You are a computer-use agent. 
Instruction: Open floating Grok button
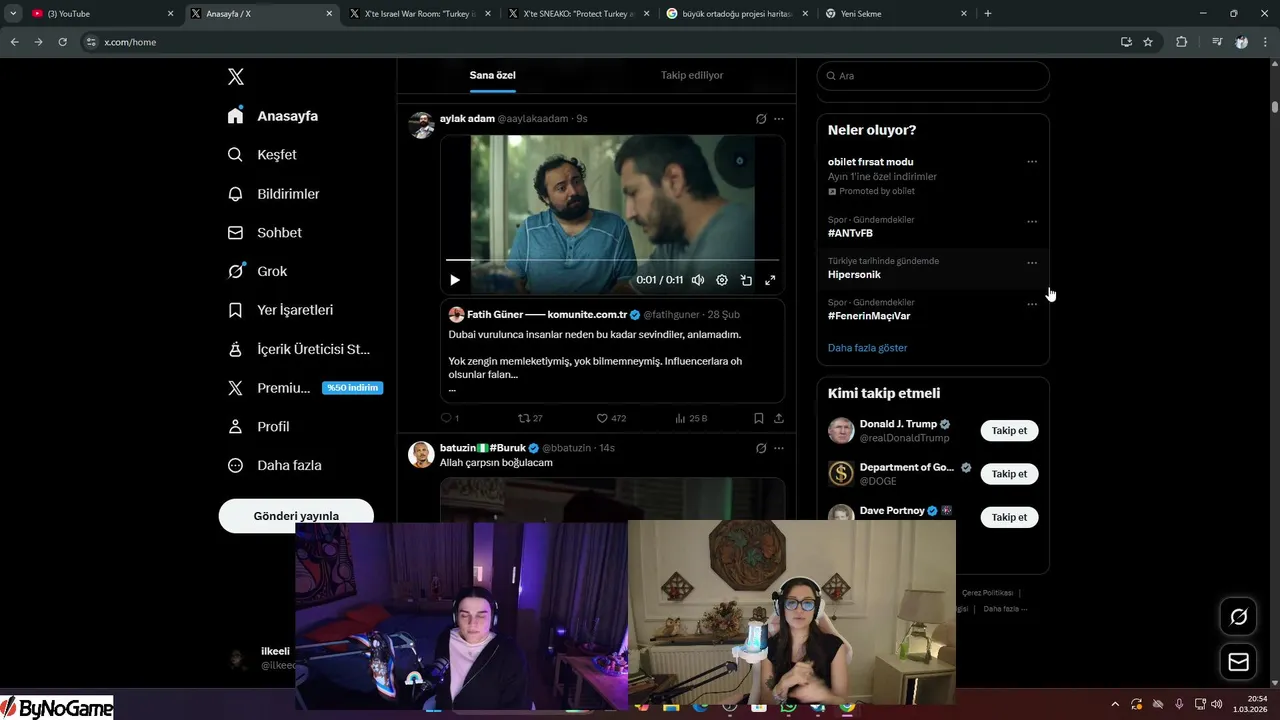(x=1238, y=617)
